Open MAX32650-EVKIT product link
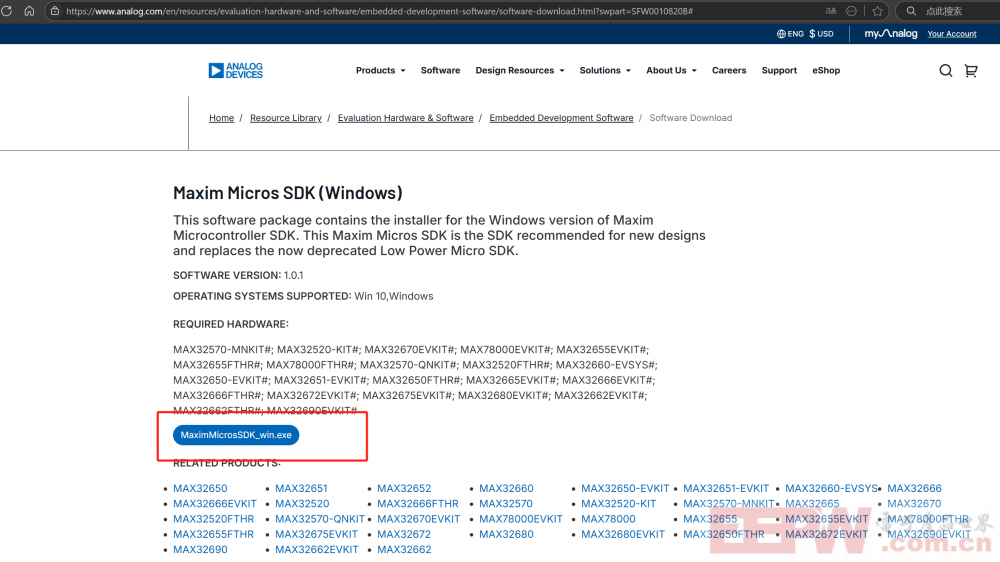 coord(625,489)
